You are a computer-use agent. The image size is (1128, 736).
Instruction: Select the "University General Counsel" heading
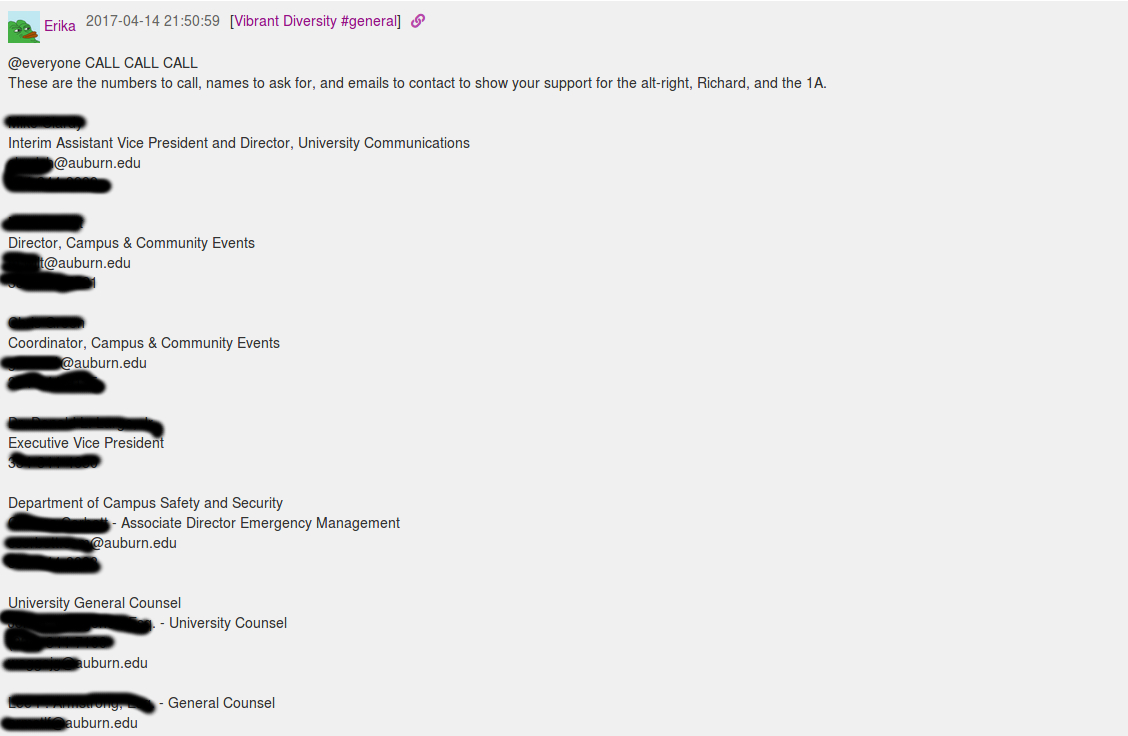point(95,603)
